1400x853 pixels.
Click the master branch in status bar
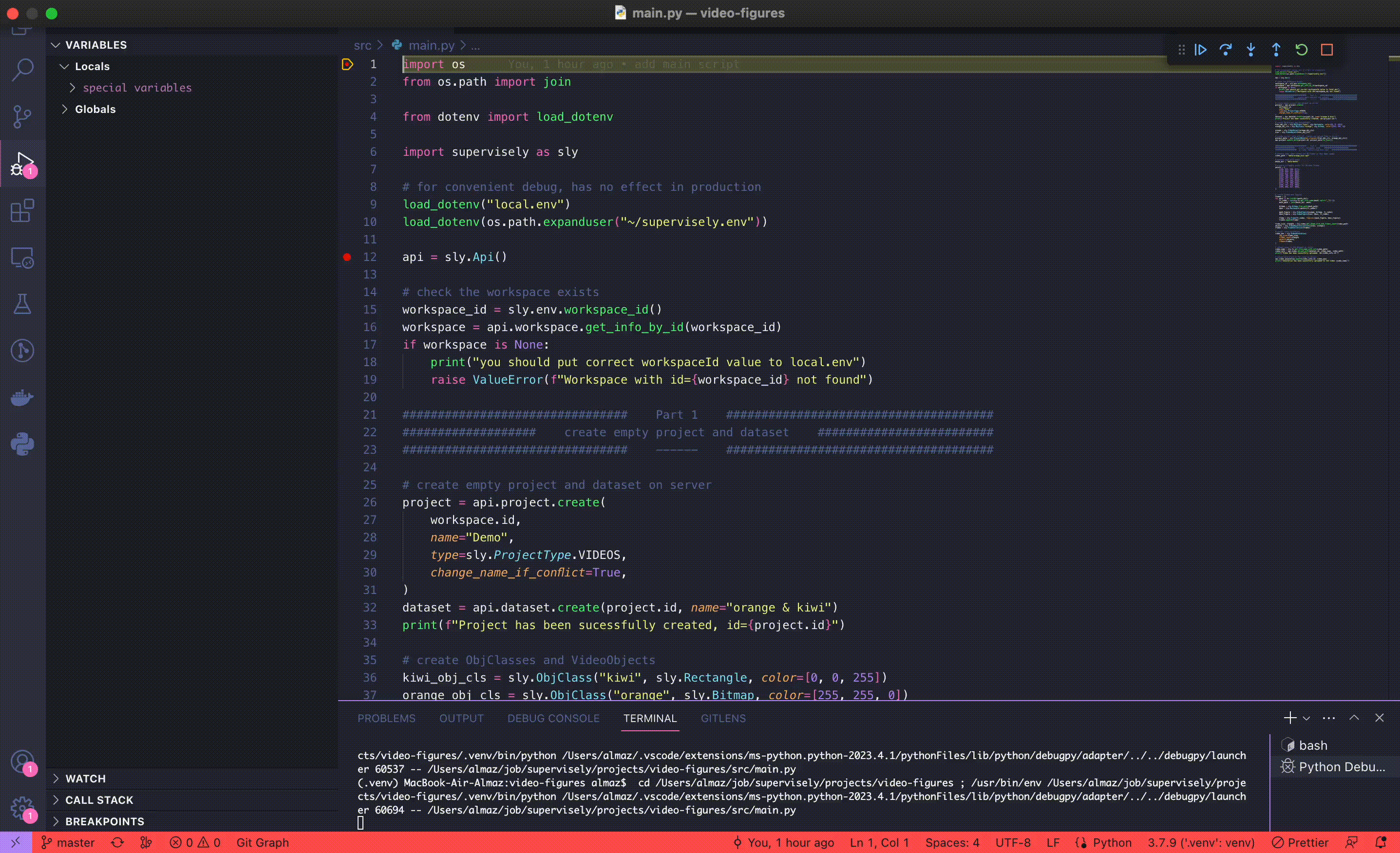68,843
